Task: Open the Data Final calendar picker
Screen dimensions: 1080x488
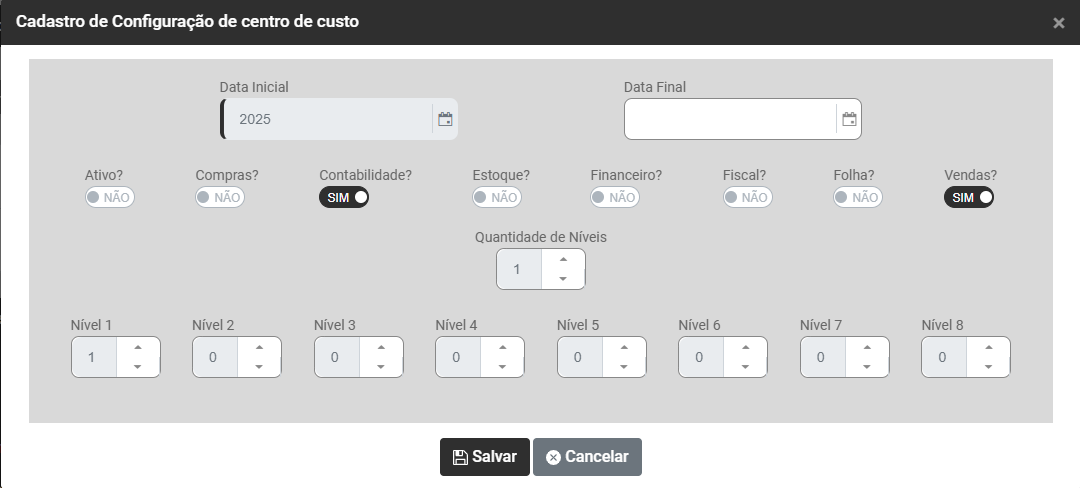Action: click(x=849, y=119)
